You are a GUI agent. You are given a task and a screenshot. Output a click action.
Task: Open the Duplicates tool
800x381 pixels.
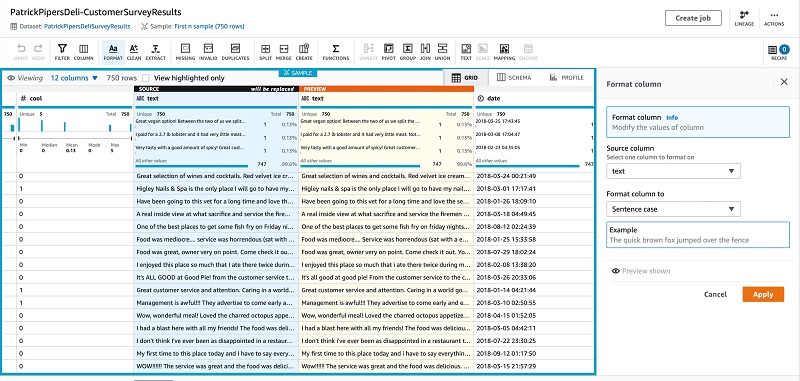(235, 52)
